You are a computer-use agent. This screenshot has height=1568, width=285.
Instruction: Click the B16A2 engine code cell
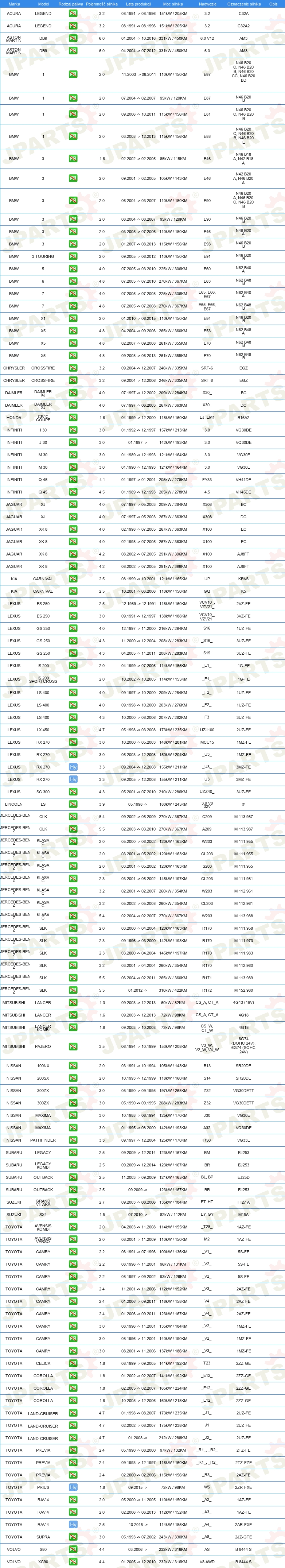pos(244,418)
